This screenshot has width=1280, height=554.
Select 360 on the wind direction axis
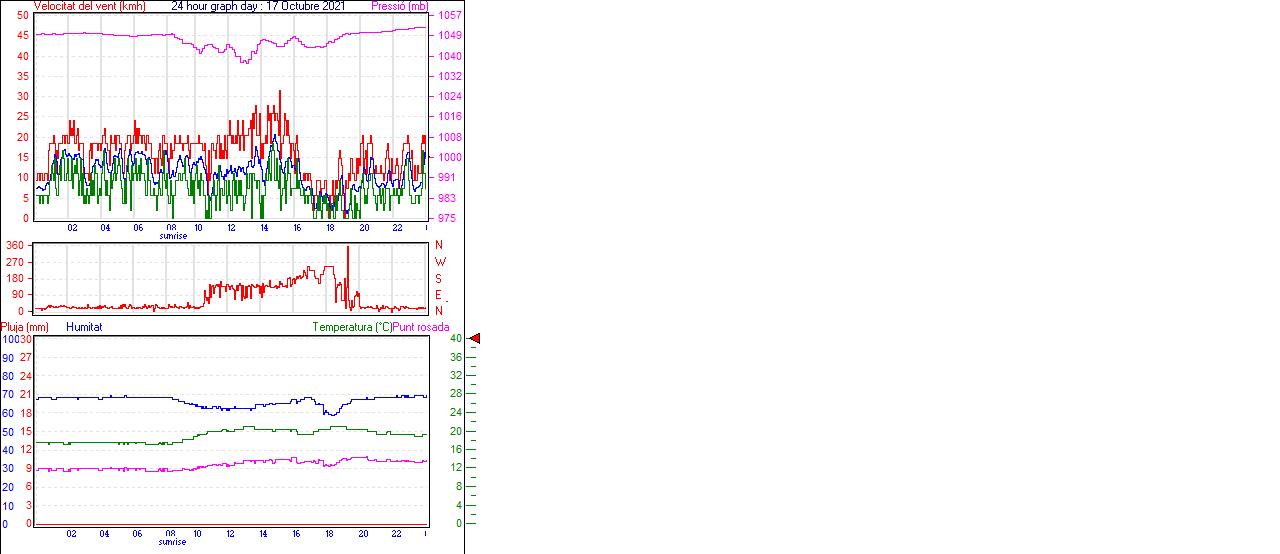(x=15, y=245)
